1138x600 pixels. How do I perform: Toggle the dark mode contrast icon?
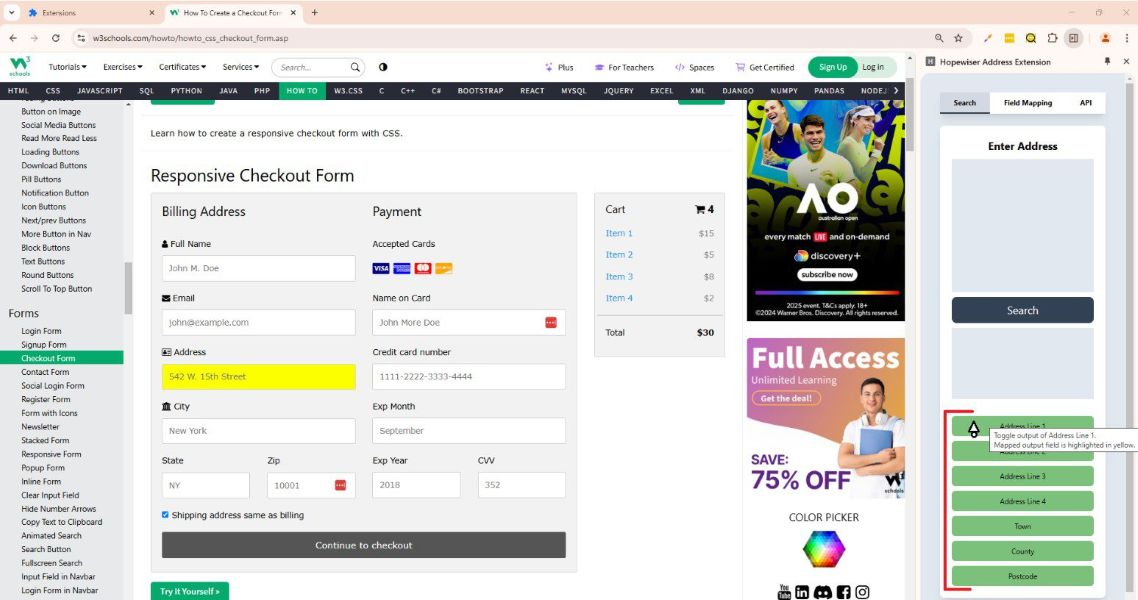click(383, 67)
